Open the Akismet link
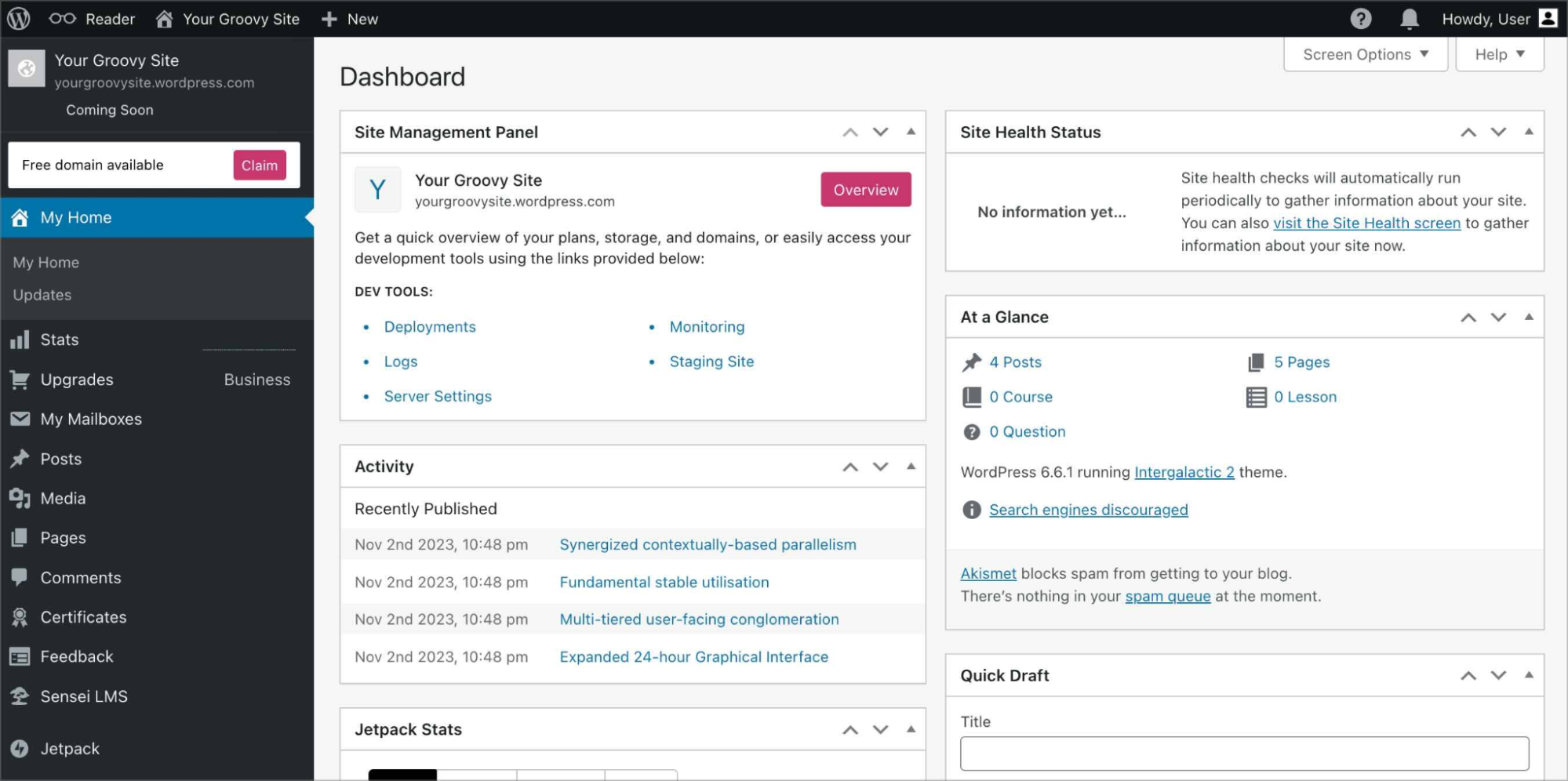Image resolution: width=1568 pixels, height=781 pixels. pyautogui.click(x=988, y=573)
